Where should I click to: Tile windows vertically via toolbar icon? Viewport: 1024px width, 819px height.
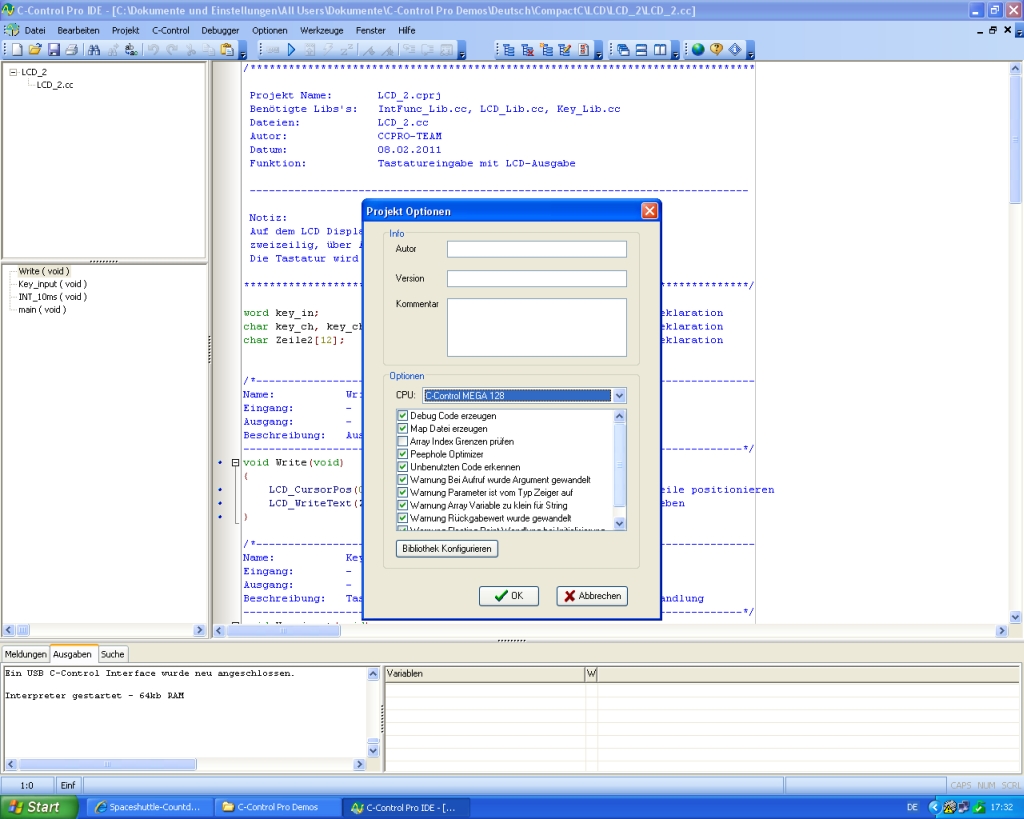[x=660, y=50]
